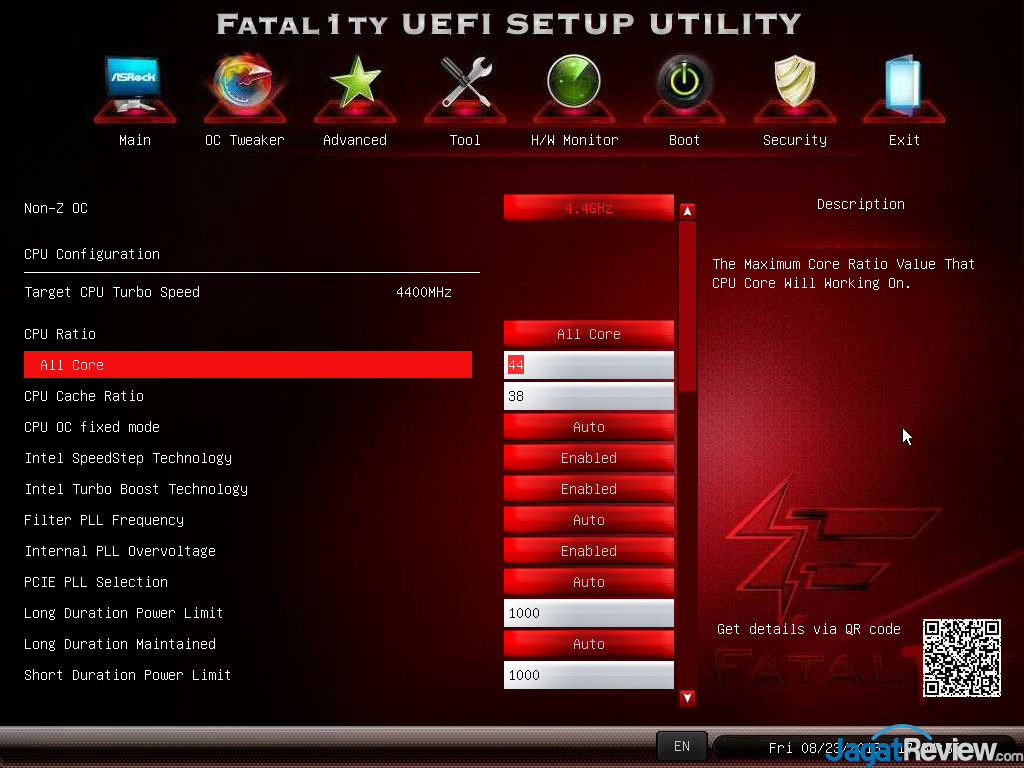
Task: Expand Filter PLL Frequency Auto option
Action: (588, 520)
